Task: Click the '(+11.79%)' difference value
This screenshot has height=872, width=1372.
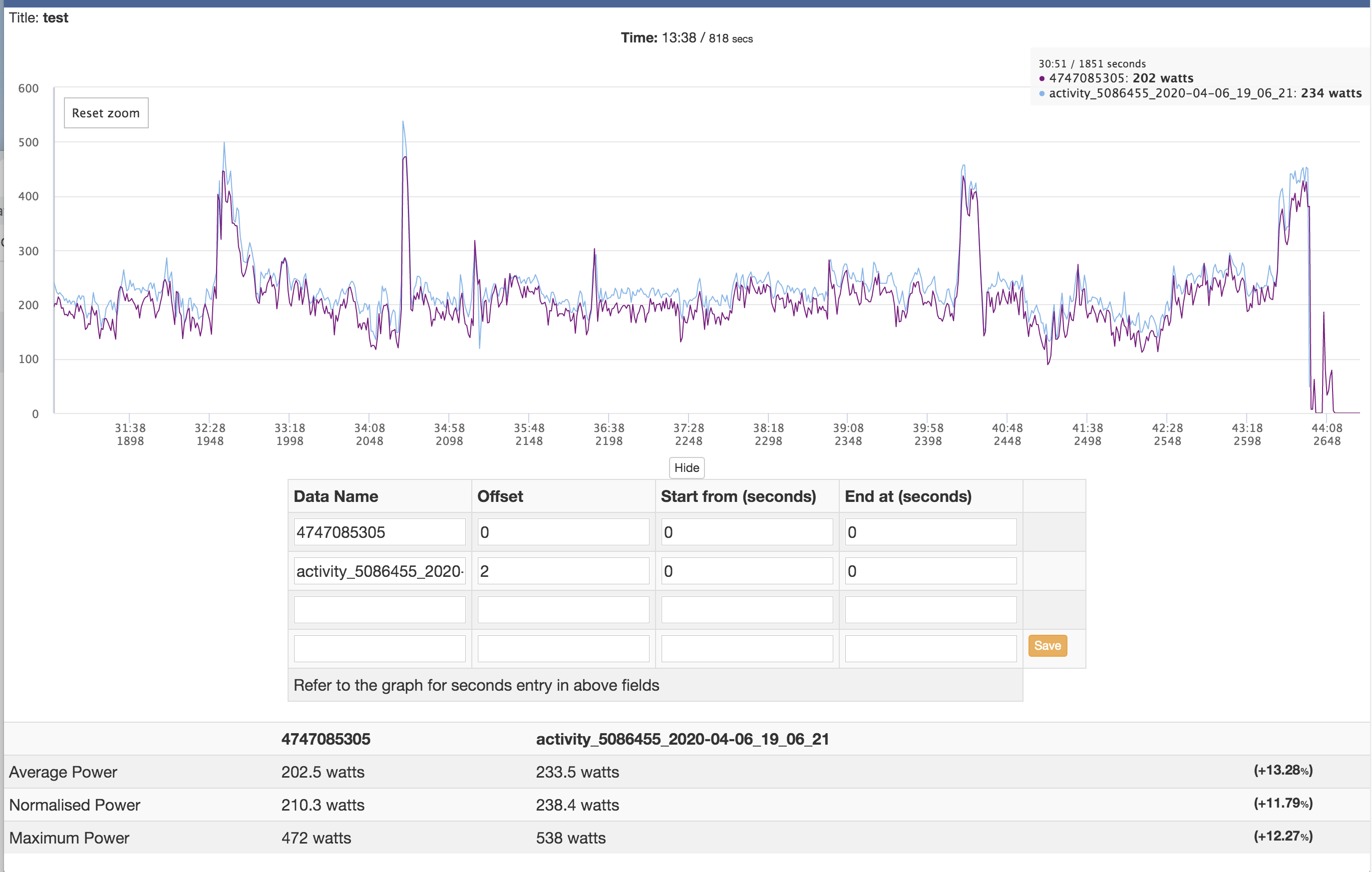Action: coord(1283,804)
